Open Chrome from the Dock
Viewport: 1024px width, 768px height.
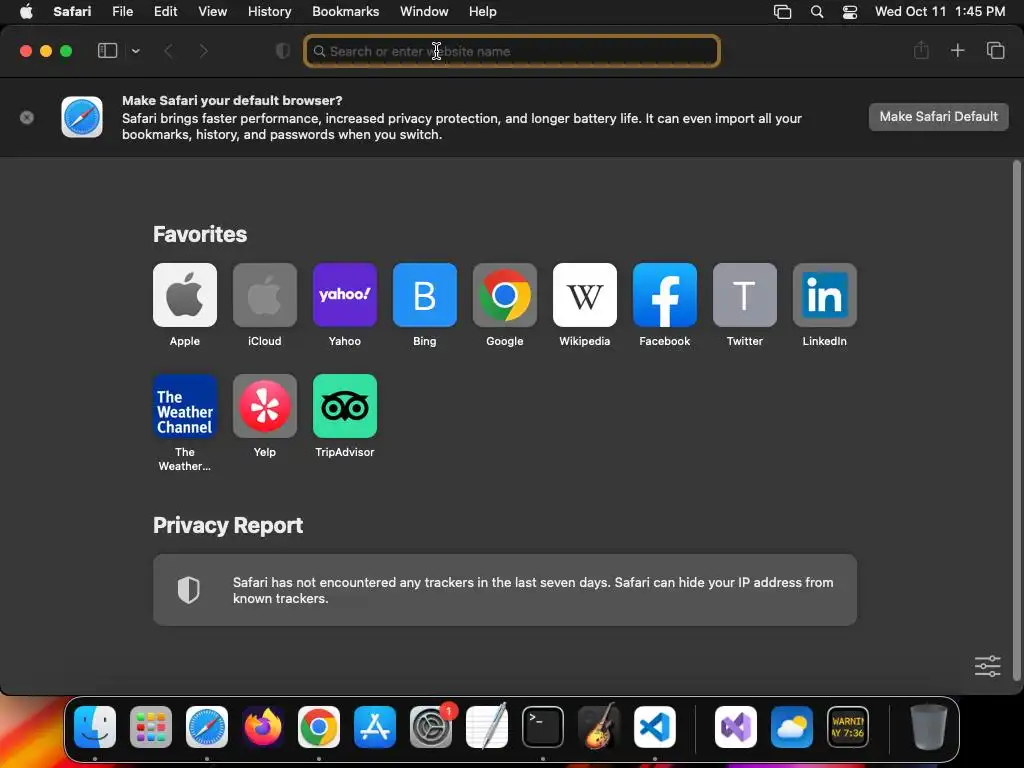tap(319, 727)
